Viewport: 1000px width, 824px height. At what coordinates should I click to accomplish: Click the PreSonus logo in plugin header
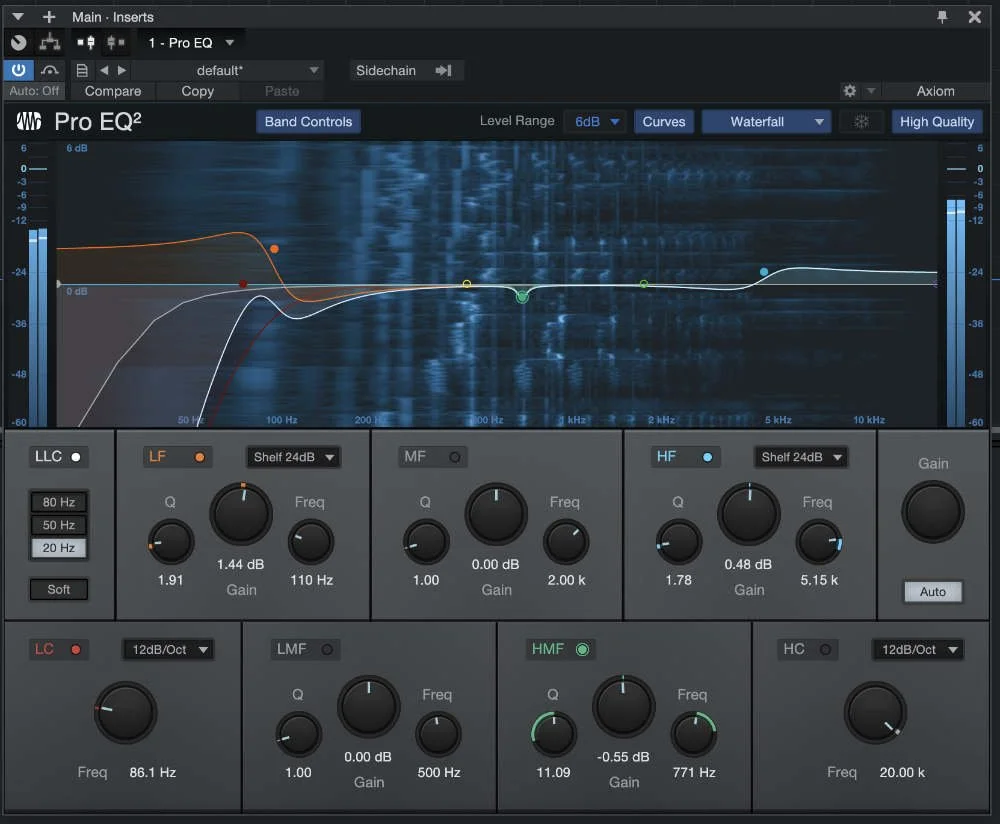[28, 121]
